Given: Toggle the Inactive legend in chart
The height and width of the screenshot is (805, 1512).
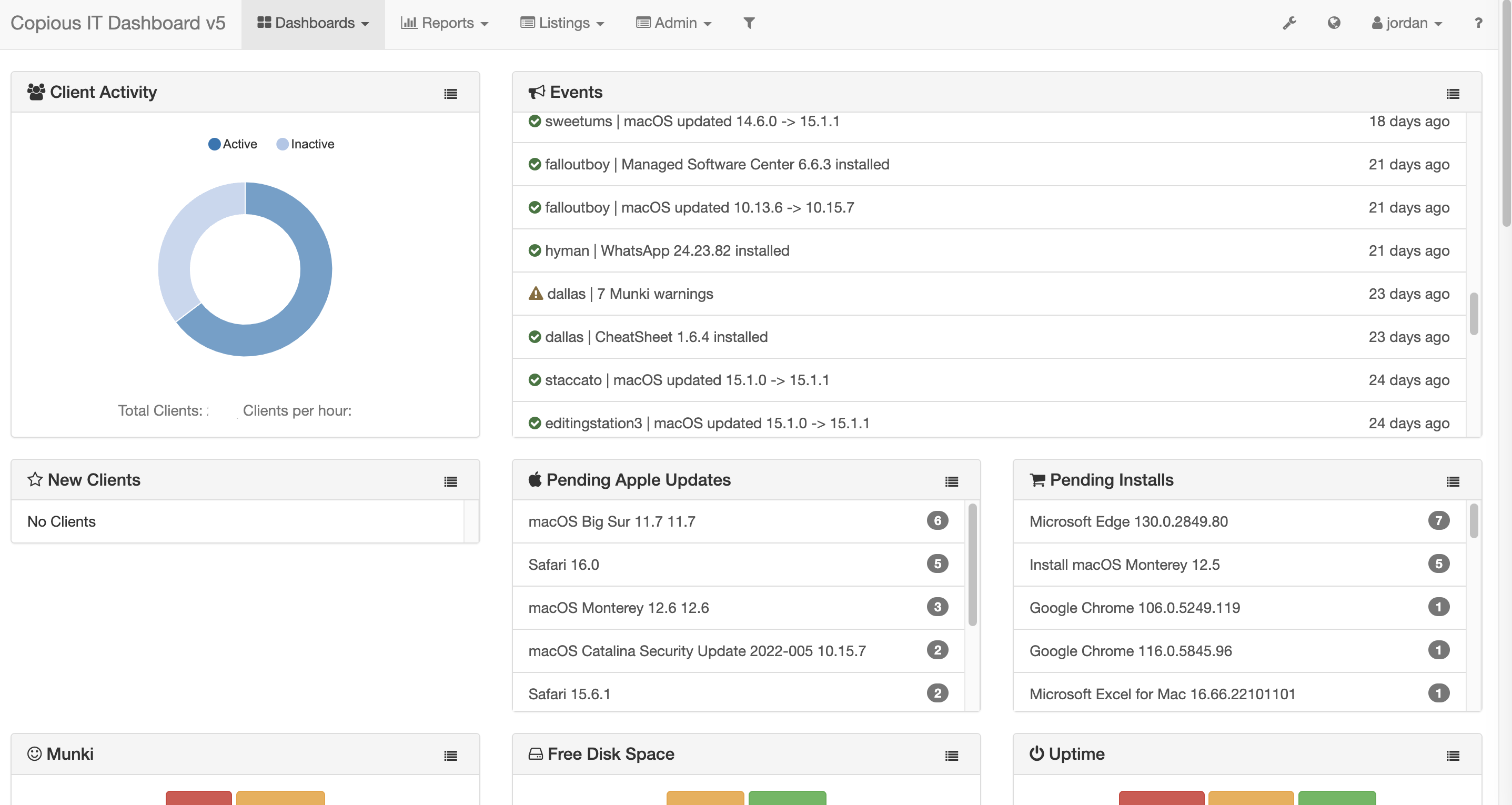Looking at the screenshot, I should pos(305,144).
